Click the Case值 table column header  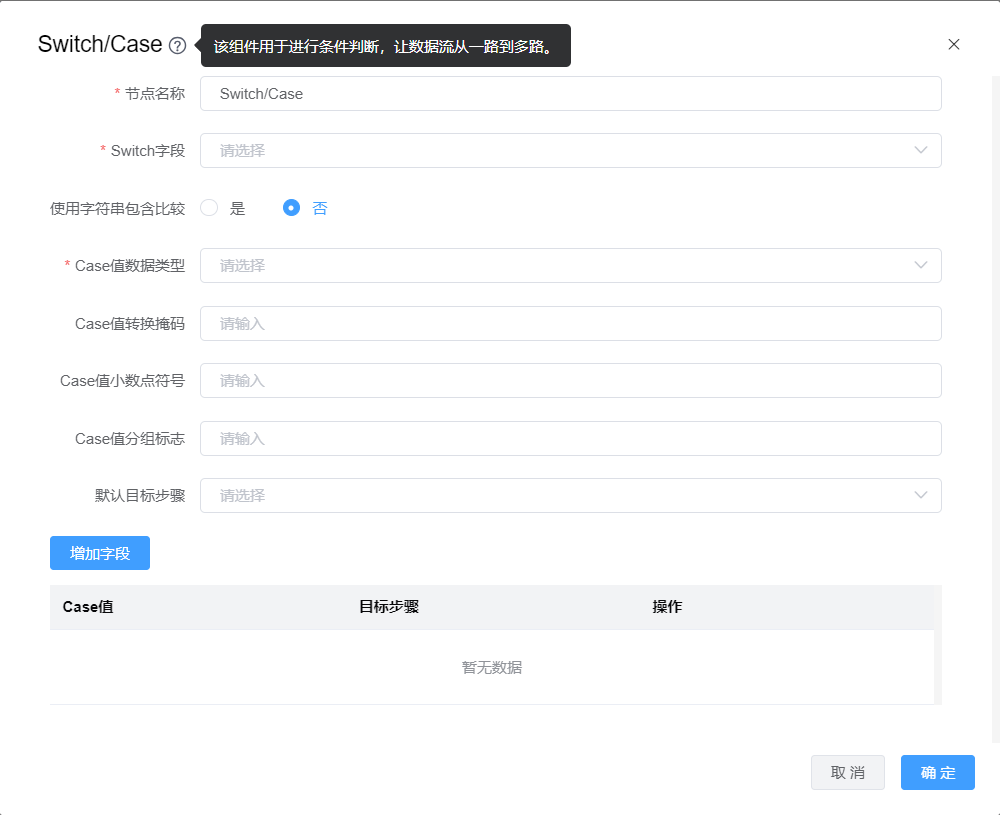point(88,607)
